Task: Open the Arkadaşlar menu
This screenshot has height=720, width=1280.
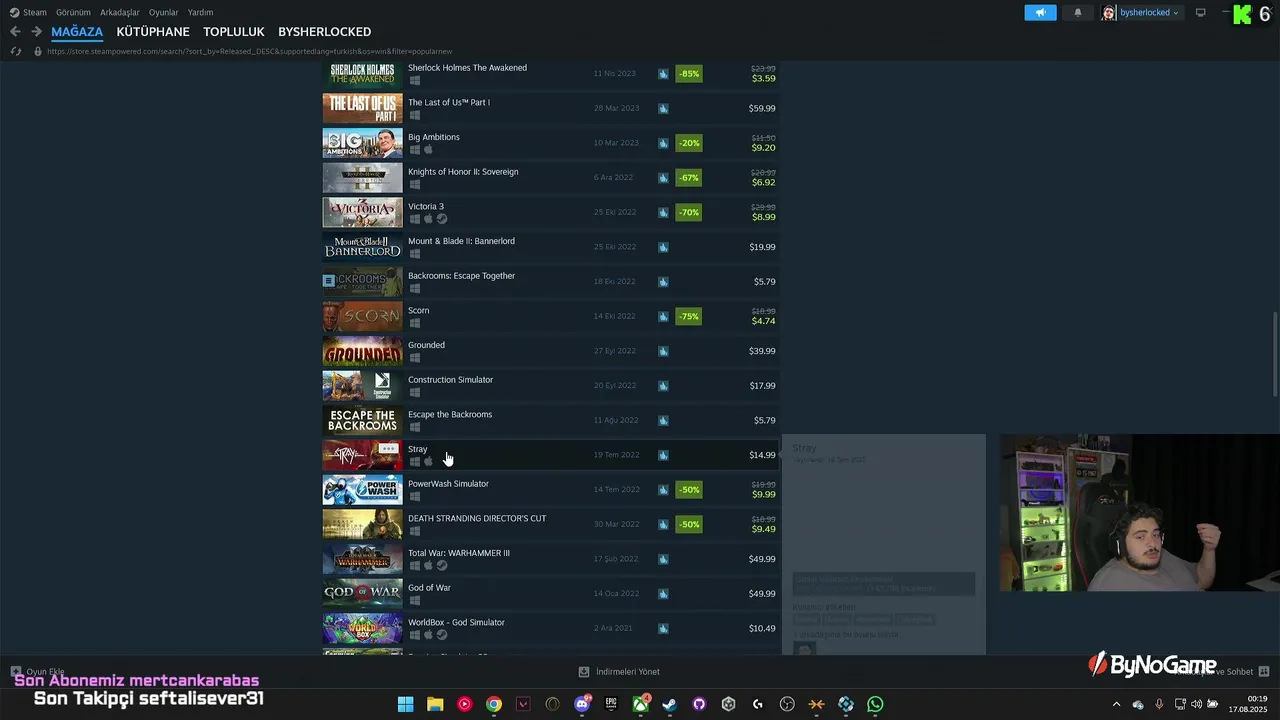Action: tap(120, 12)
